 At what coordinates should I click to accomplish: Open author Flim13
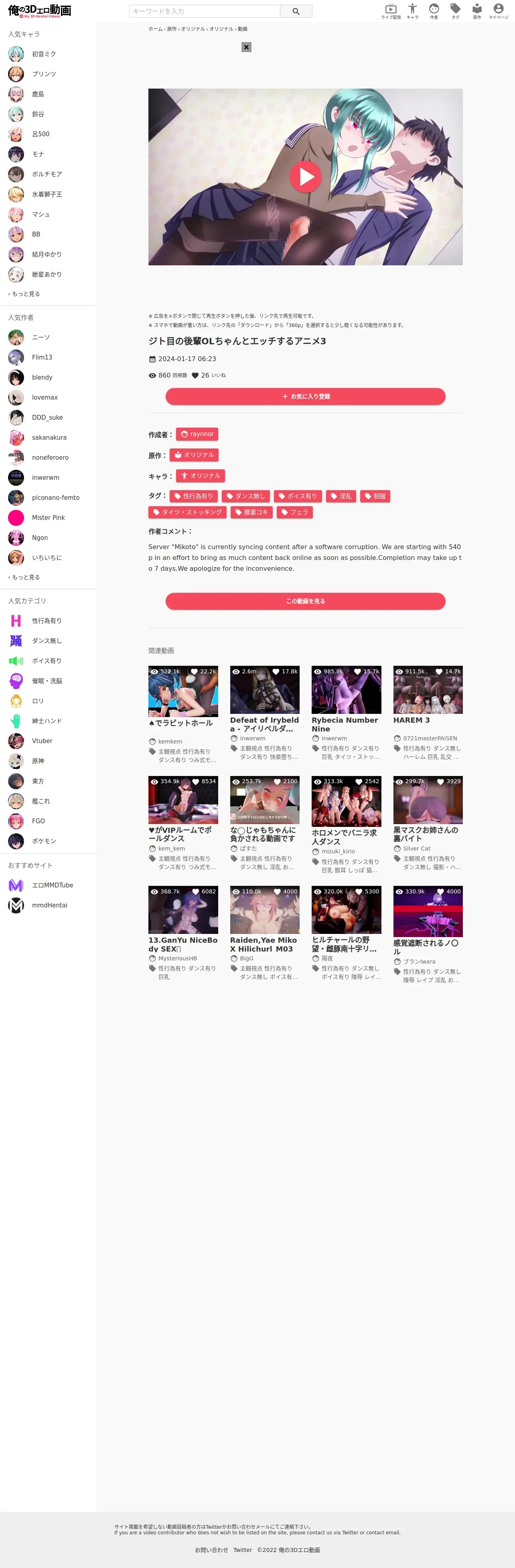pyautogui.click(x=42, y=357)
